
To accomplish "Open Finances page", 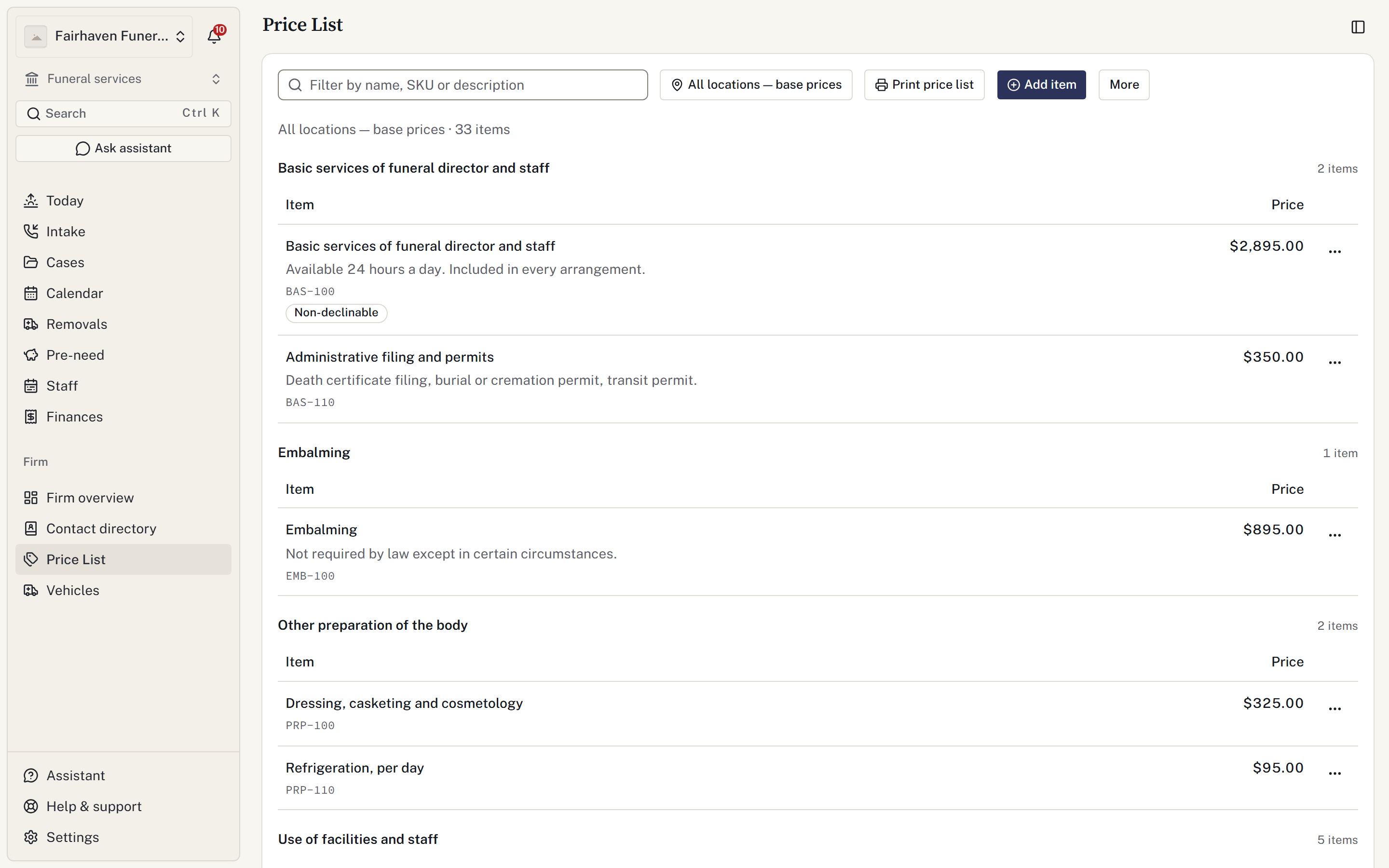I will [123, 417].
